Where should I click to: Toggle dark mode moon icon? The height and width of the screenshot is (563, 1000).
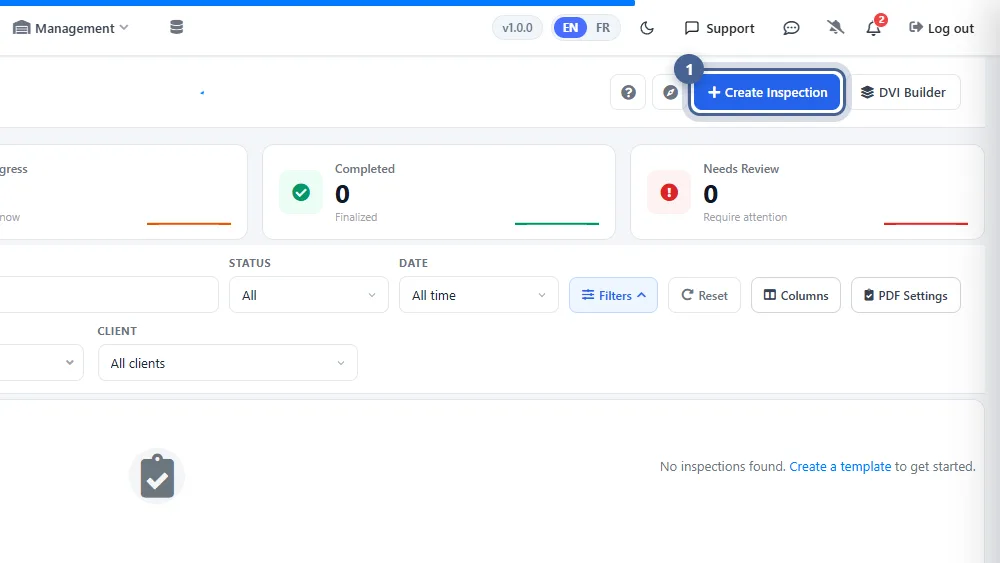[647, 28]
